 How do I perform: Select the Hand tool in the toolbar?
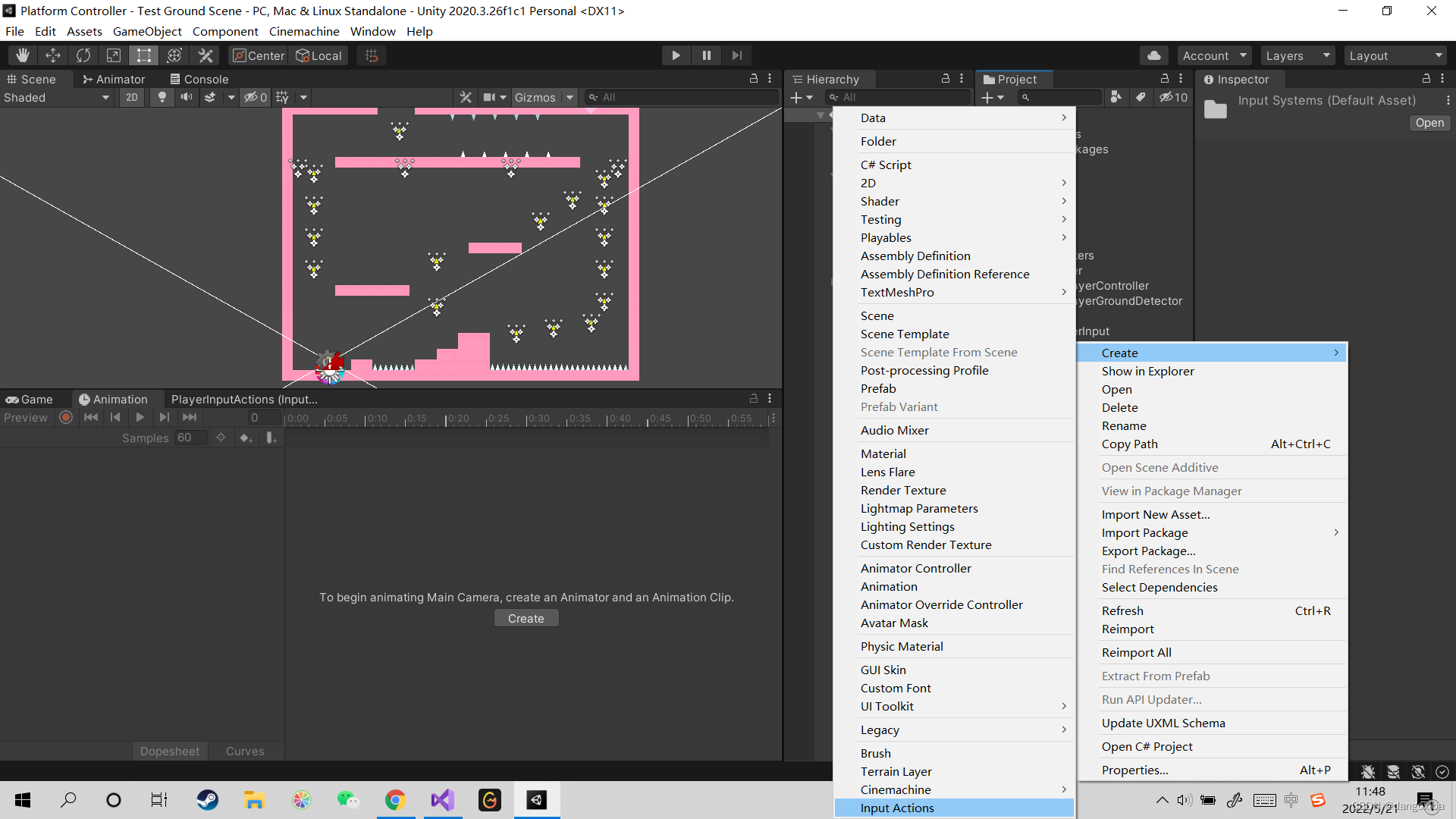[23, 55]
